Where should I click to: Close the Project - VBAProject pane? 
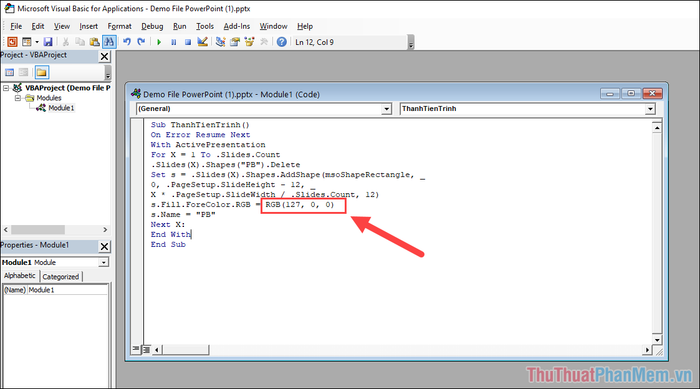pos(104,56)
